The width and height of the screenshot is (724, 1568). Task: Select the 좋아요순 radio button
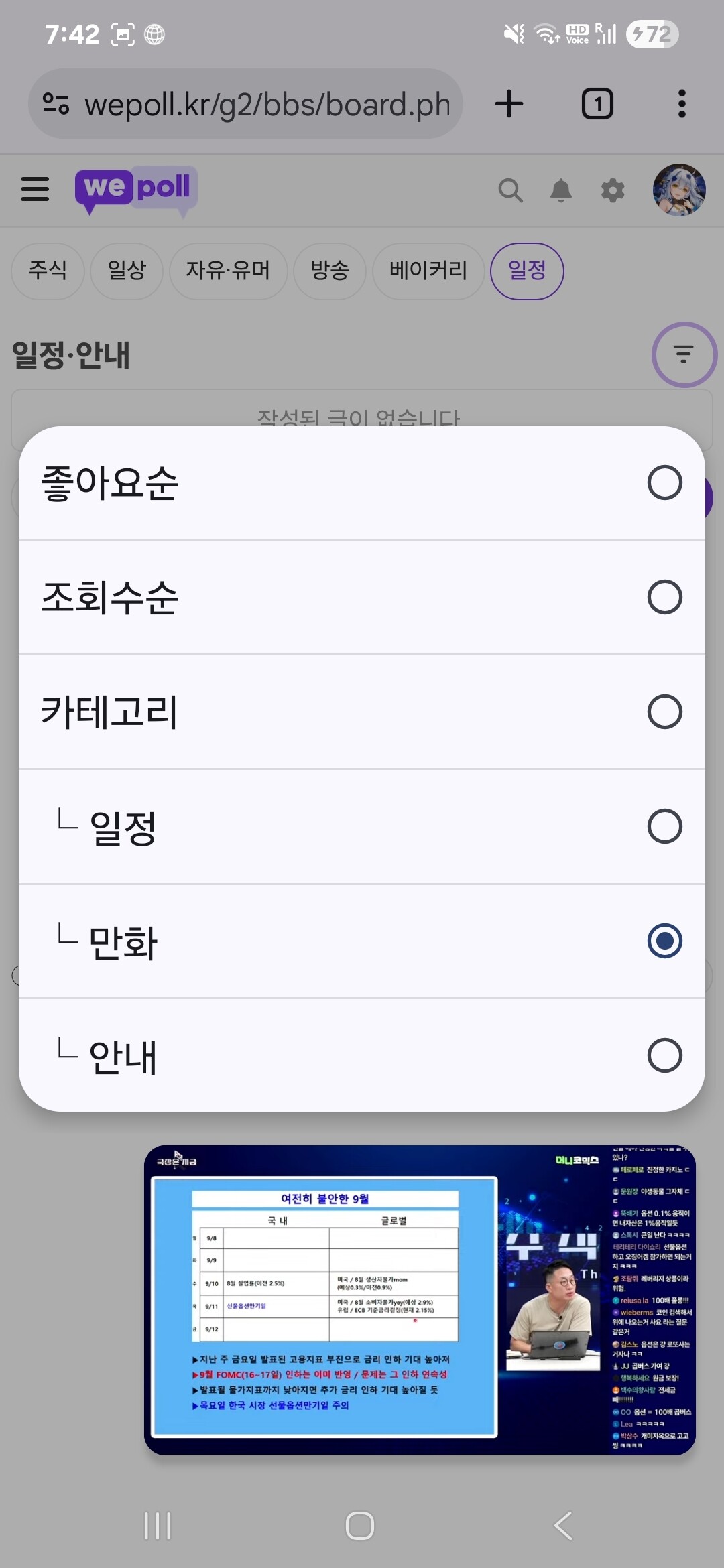[664, 482]
